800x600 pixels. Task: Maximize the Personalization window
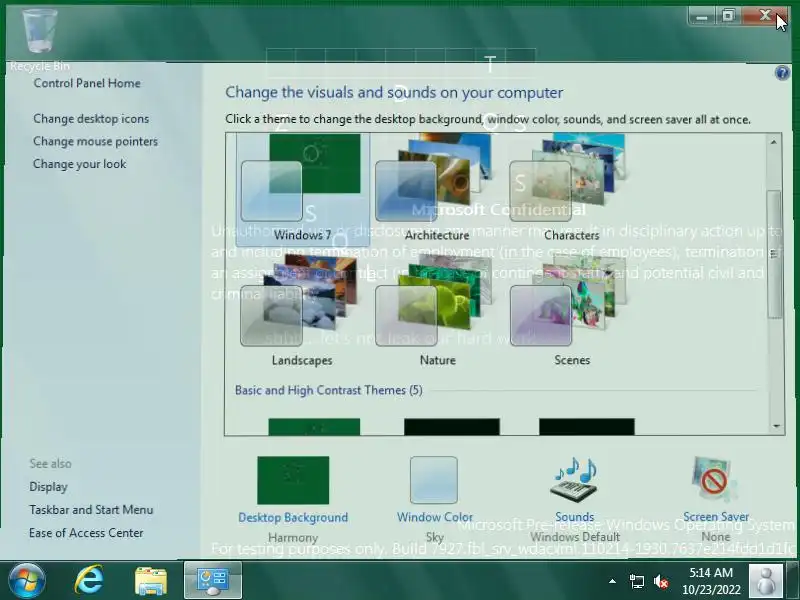coord(728,16)
